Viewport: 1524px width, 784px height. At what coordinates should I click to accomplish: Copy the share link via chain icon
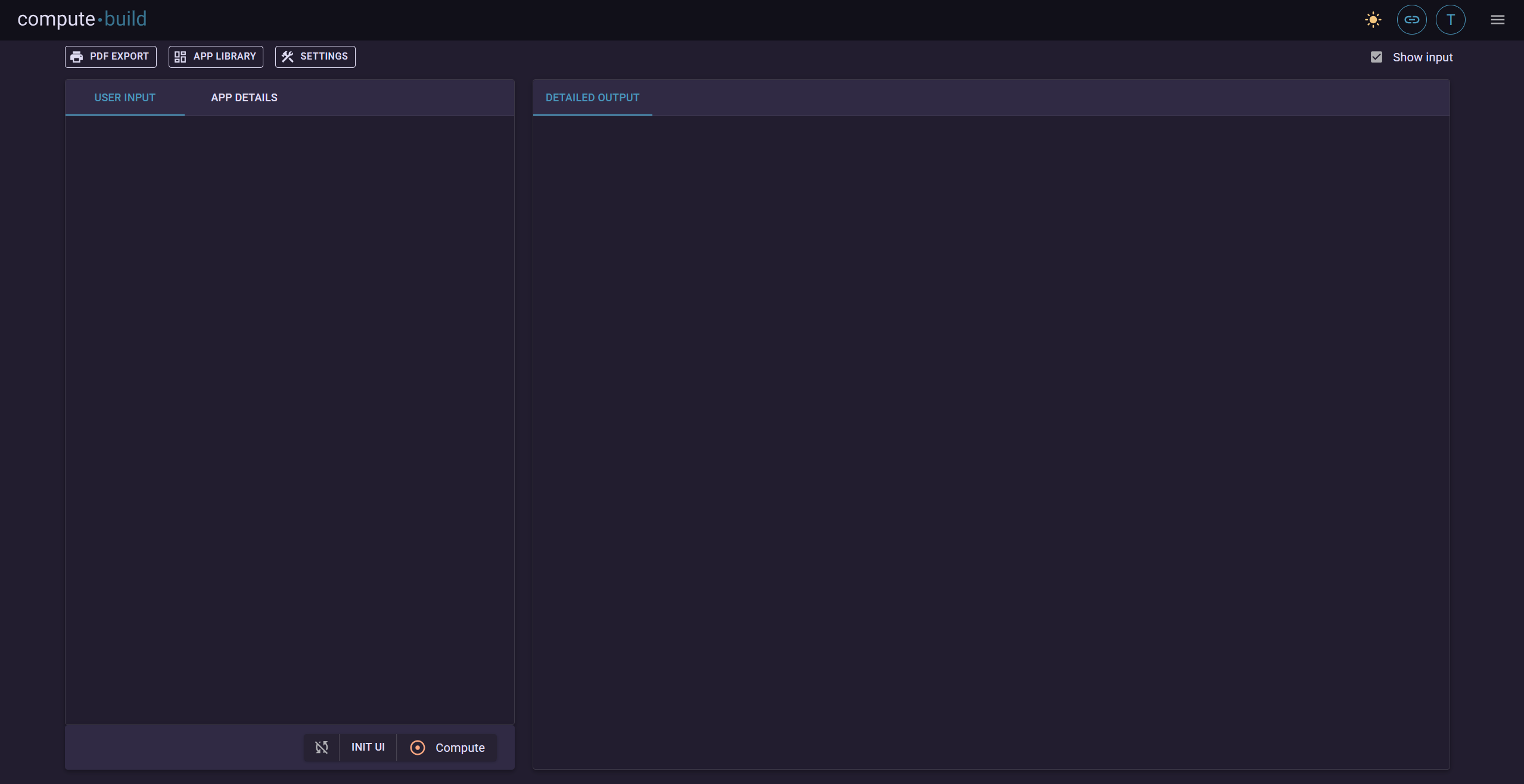click(1413, 20)
